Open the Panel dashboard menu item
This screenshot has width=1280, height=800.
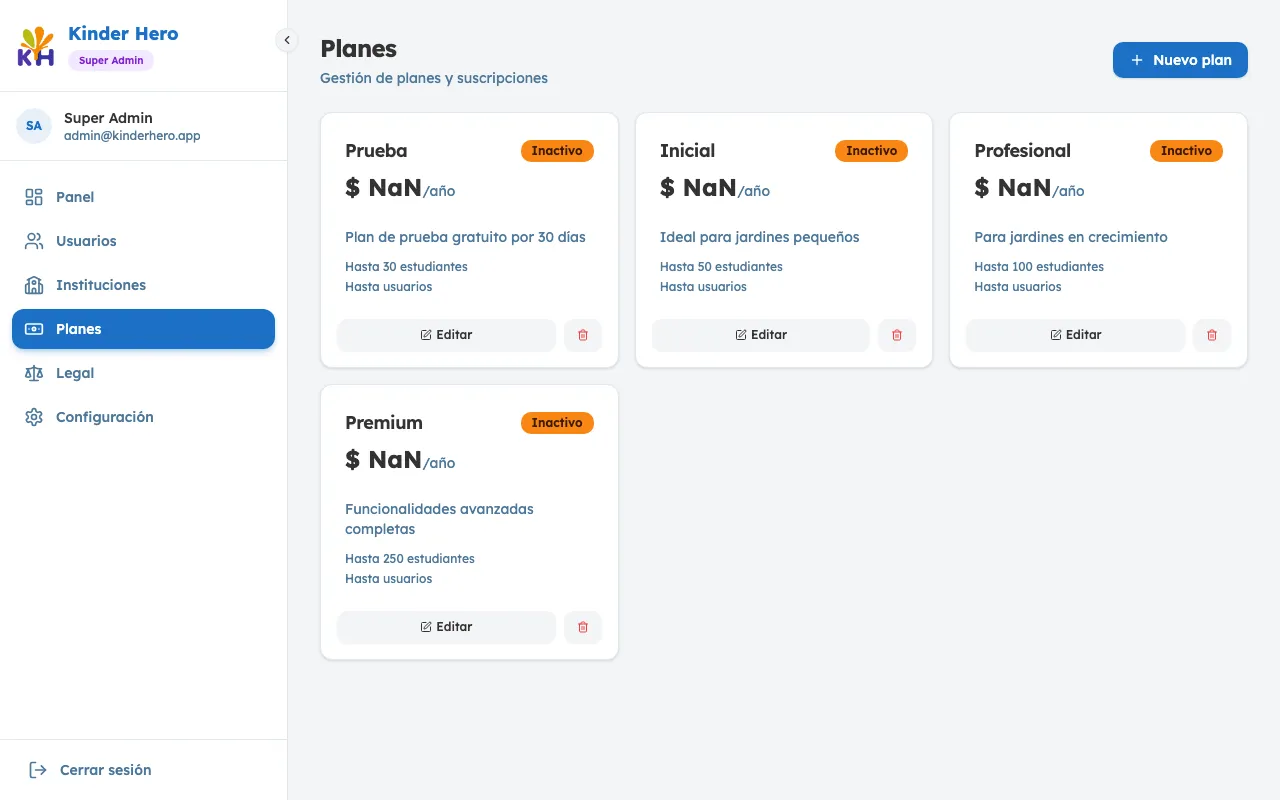click(75, 197)
